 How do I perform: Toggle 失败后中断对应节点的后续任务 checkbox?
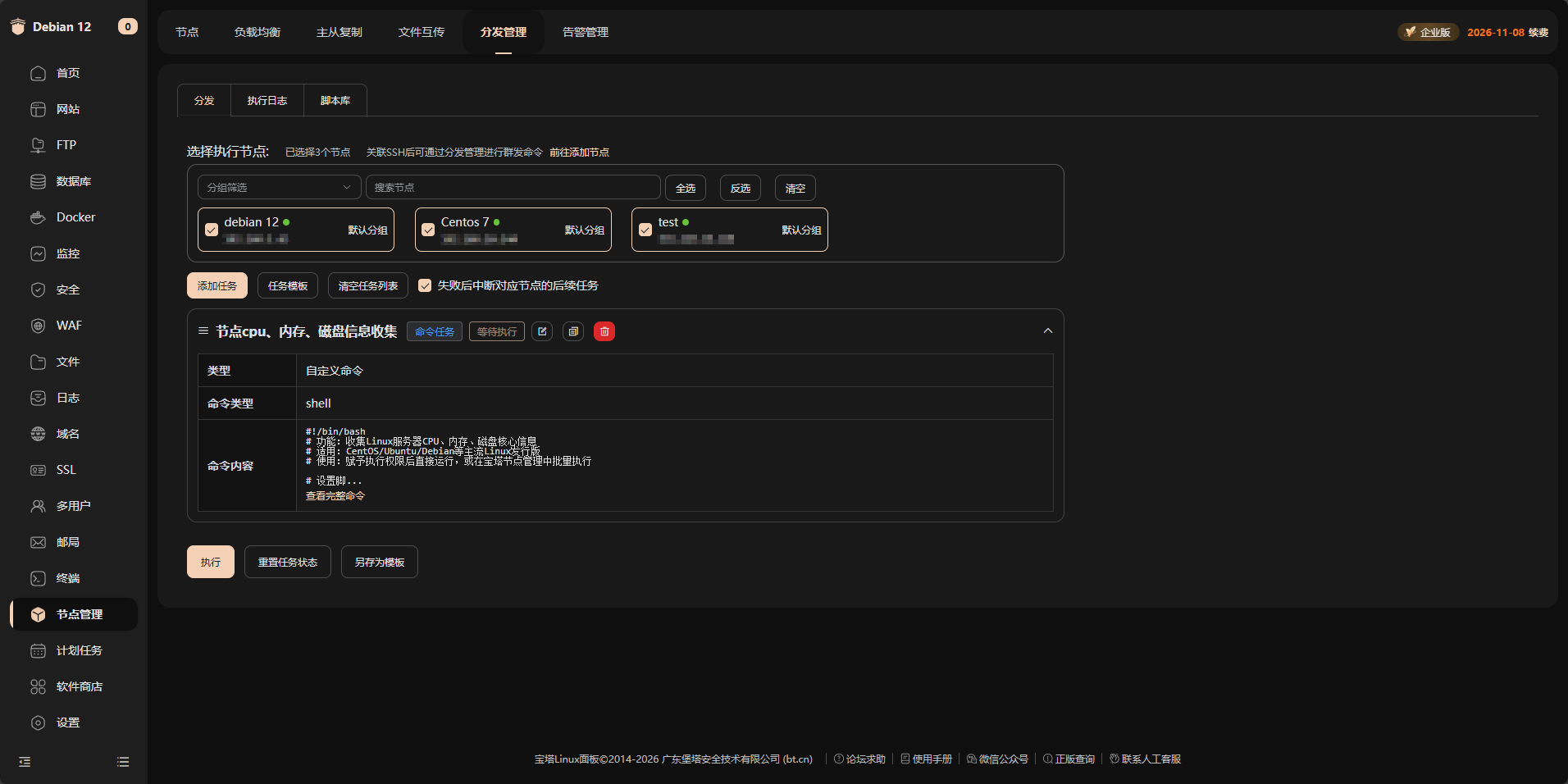point(425,285)
